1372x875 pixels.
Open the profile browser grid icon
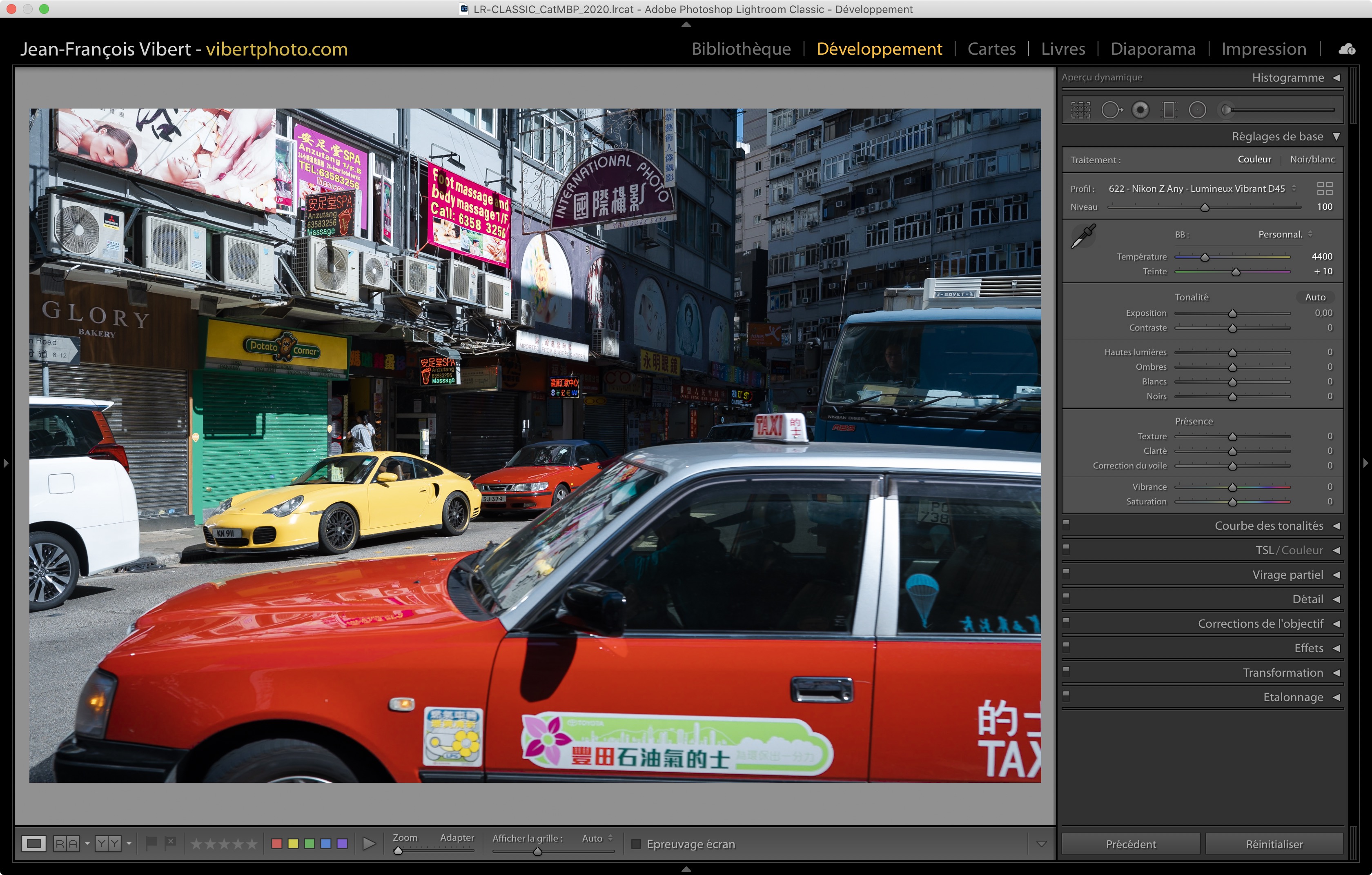(1325, 189)
